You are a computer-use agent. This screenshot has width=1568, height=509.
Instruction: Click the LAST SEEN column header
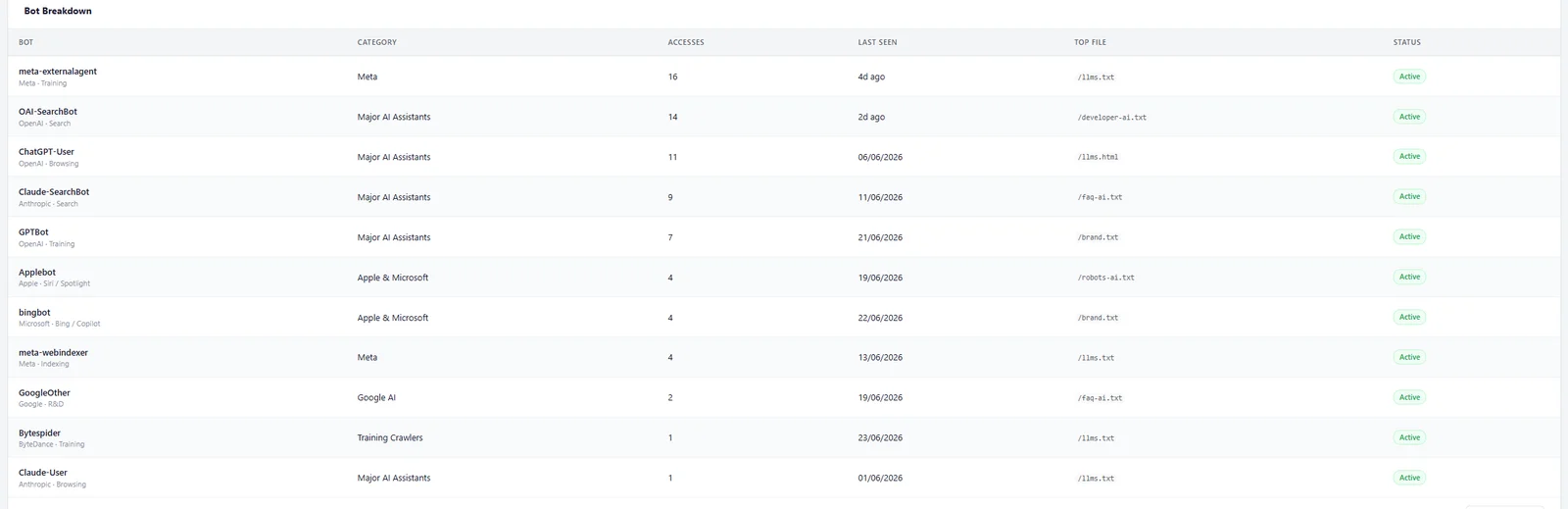coord(877,42)
